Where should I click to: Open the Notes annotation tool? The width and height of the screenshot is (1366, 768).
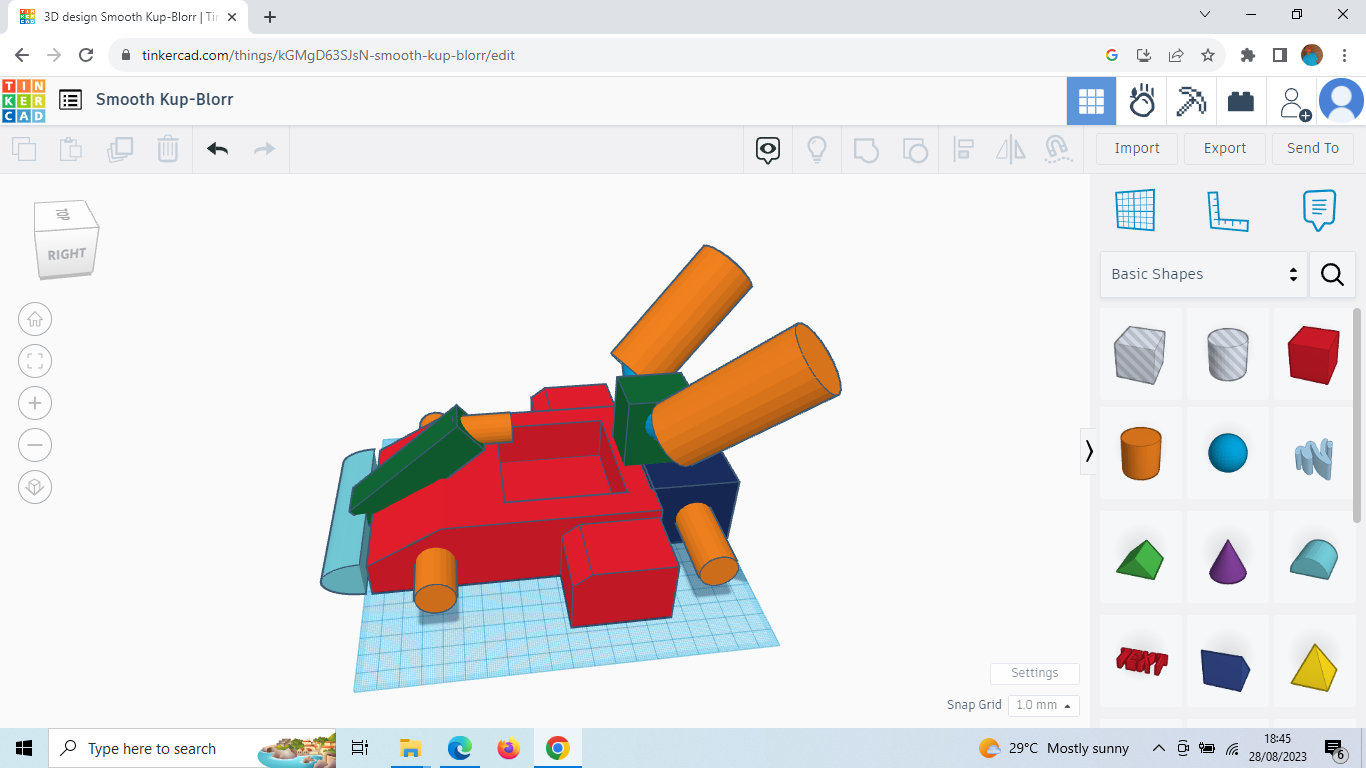coord(1318,210)
